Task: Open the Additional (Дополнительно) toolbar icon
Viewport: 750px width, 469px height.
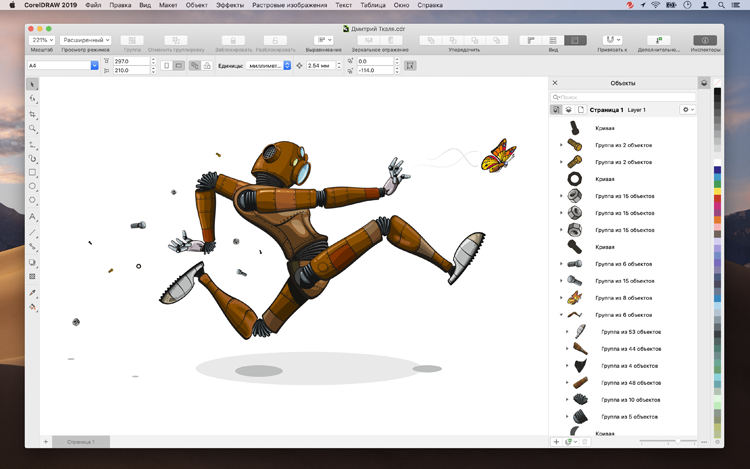Action: 659,41
